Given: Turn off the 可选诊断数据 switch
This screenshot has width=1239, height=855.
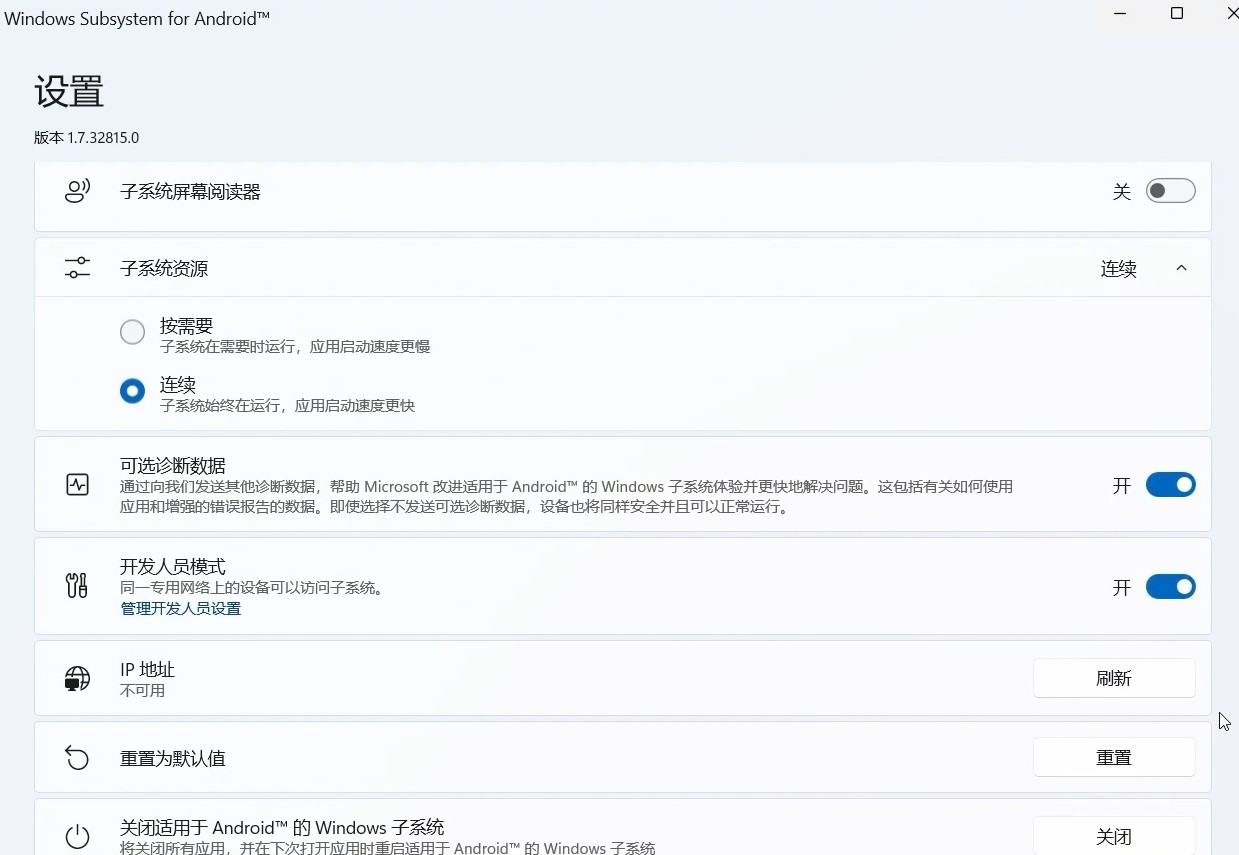Looking at the screenshot, I should [x=1170, y=485].
